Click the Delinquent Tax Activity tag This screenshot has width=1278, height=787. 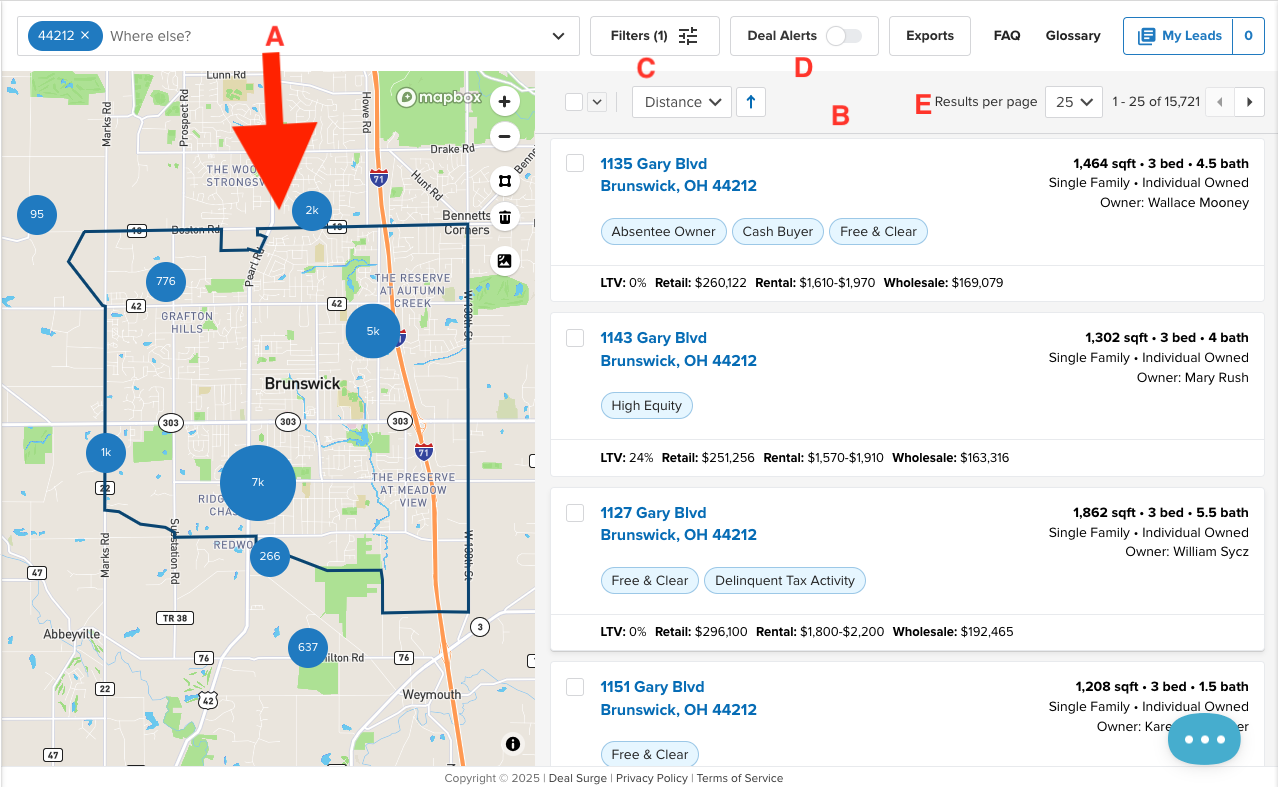pos(785,581)
